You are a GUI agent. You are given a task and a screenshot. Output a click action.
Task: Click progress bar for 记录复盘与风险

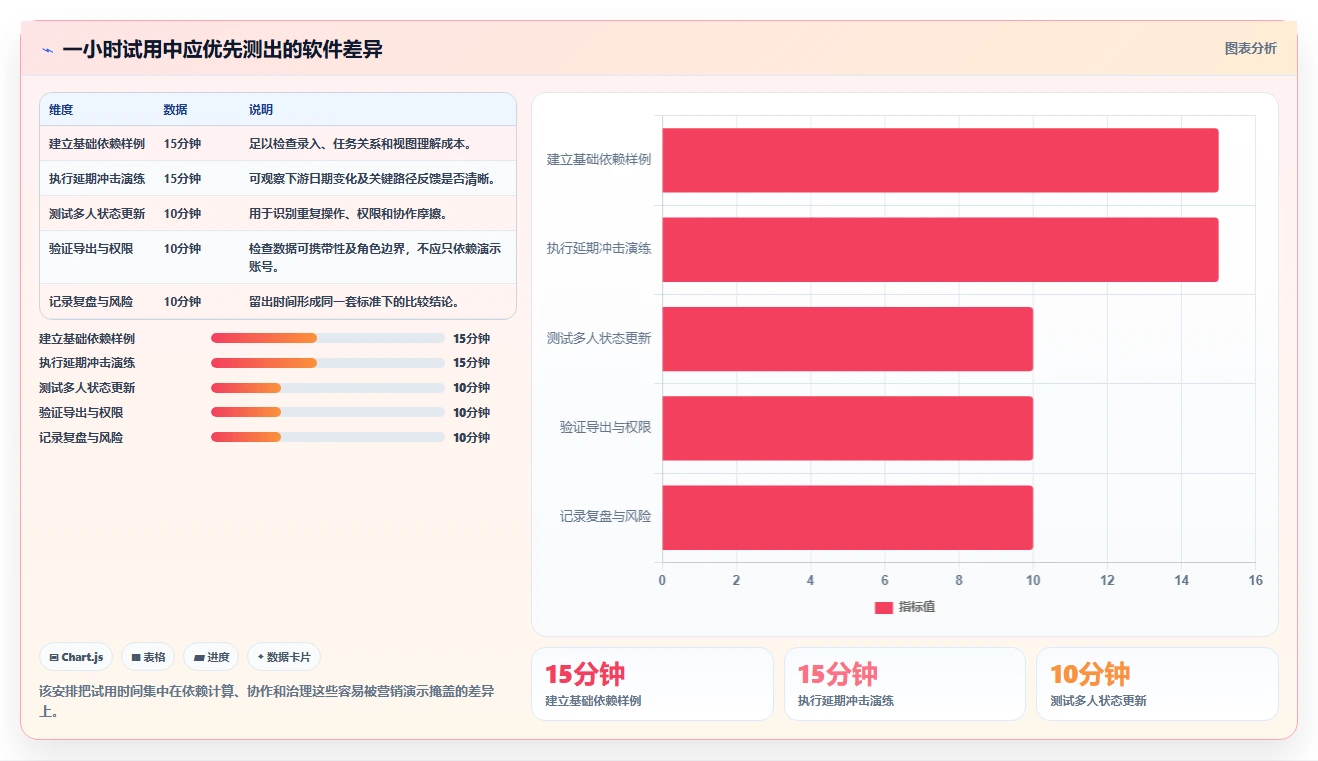tap(328, 438)
